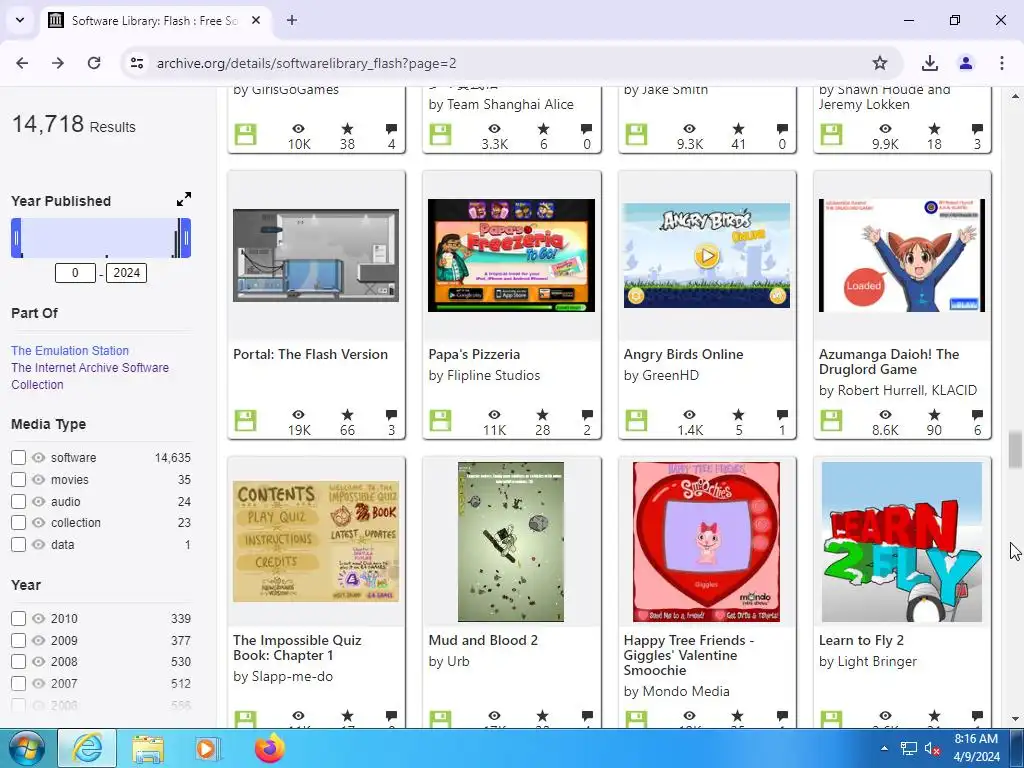
Task: Reload the archive.org page
Action: [x=94, y=63]
